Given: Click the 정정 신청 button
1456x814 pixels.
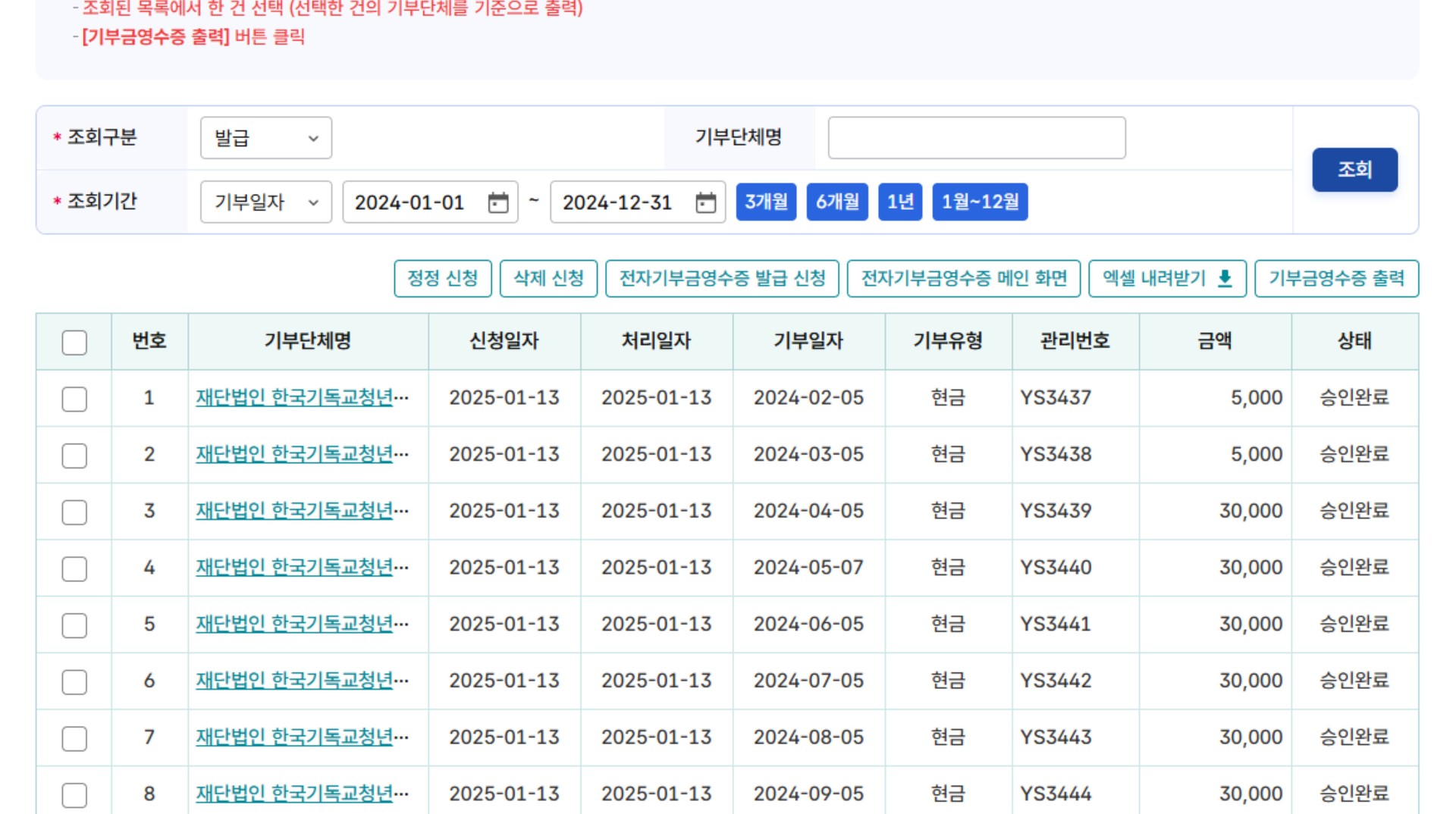Looking at the screenshot, I should (443, 279).
